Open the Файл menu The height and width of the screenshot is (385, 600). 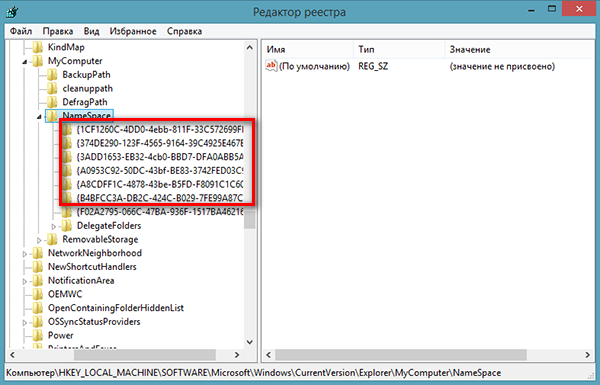coord(21,31)
